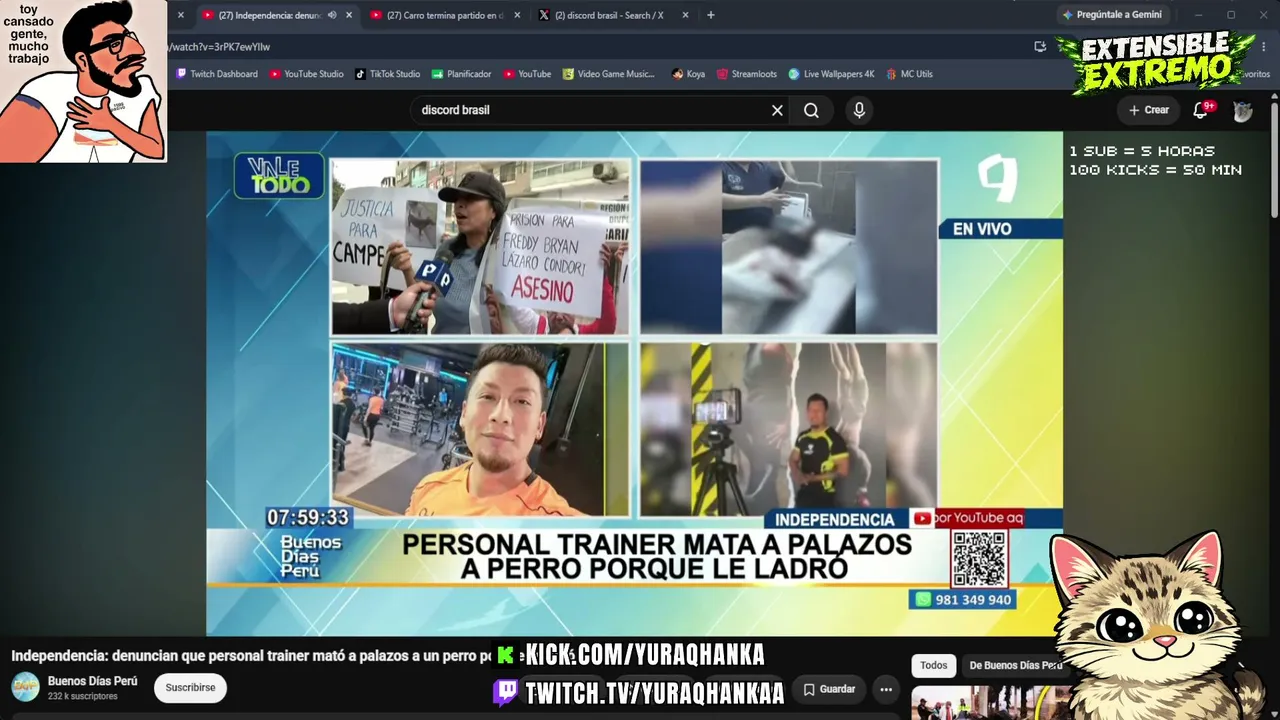
Task: Open a new browser tab
Action: pyautogui.click(x=711, y=15)
